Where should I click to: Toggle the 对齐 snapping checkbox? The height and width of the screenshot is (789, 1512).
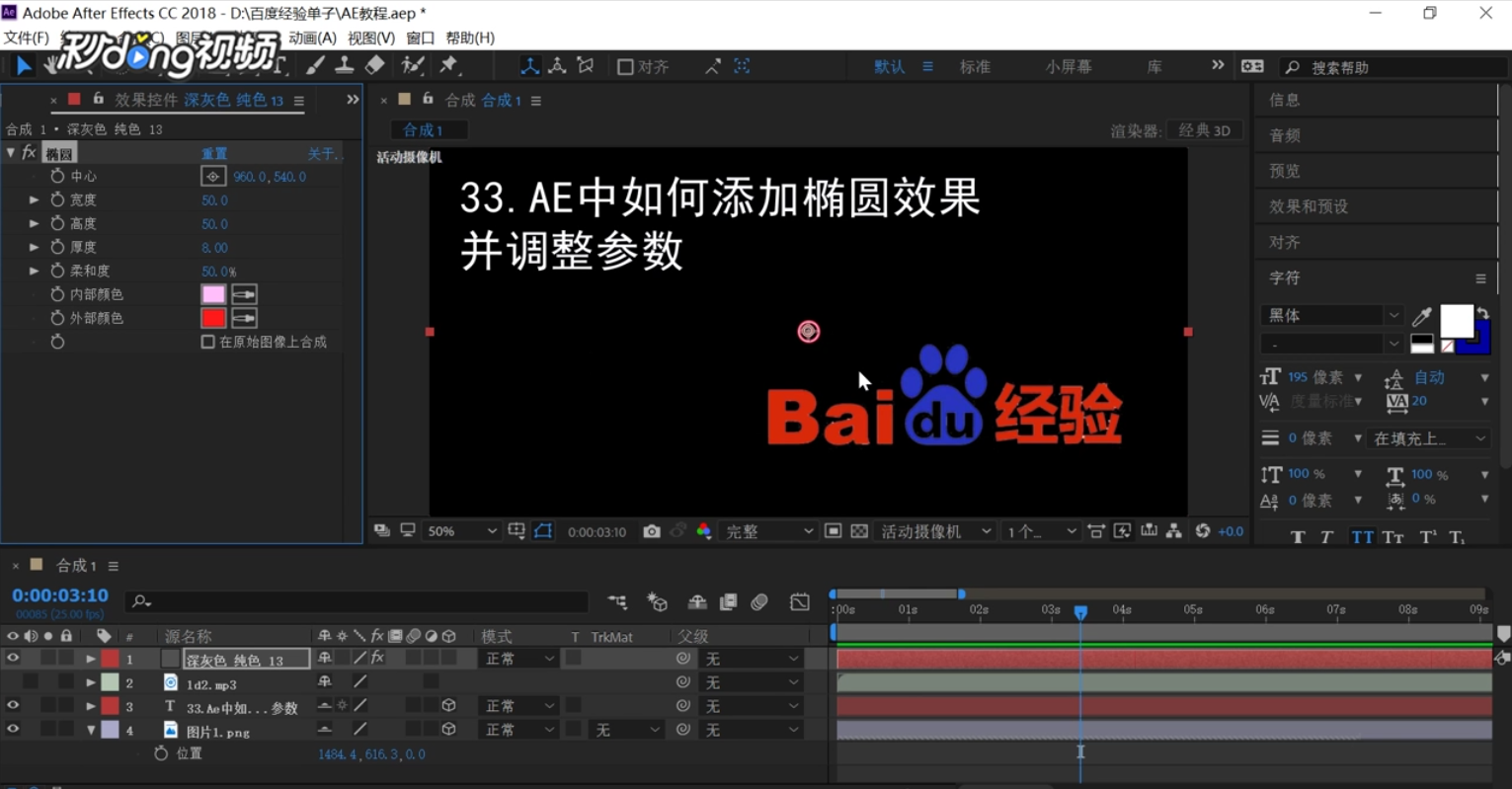[625, 67]
